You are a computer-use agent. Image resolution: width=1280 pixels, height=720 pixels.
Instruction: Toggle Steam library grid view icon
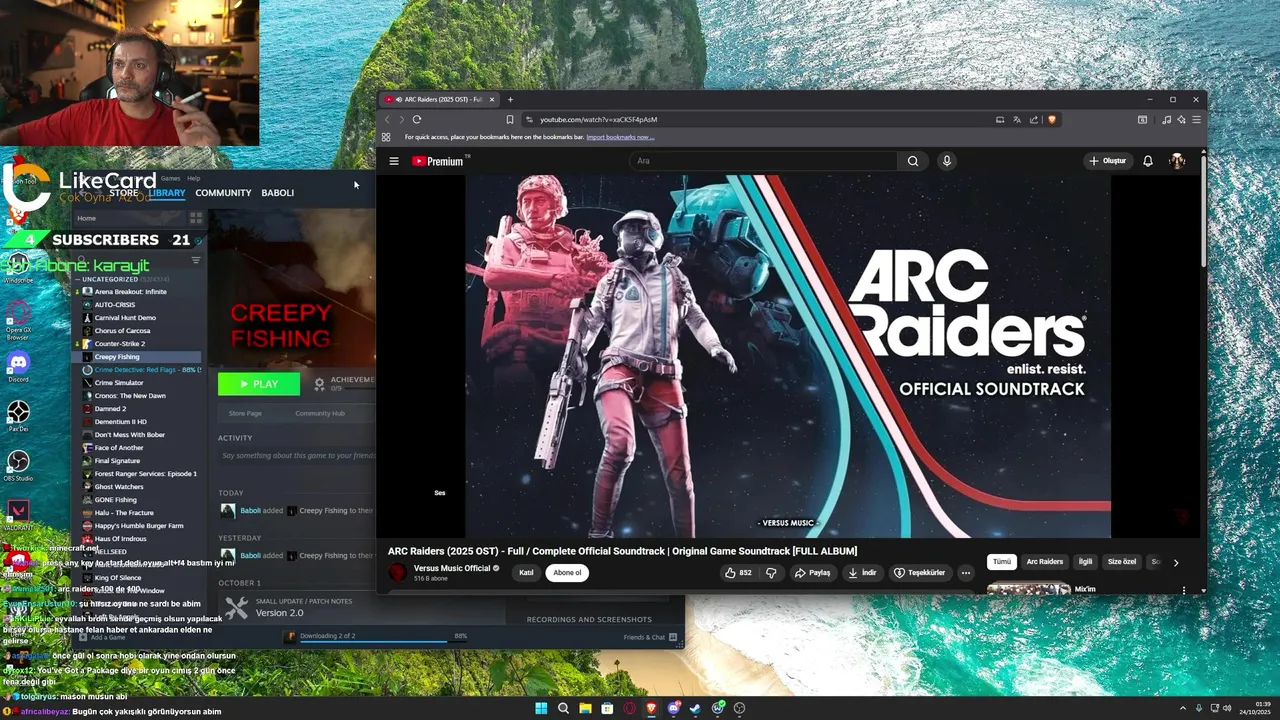196,218
